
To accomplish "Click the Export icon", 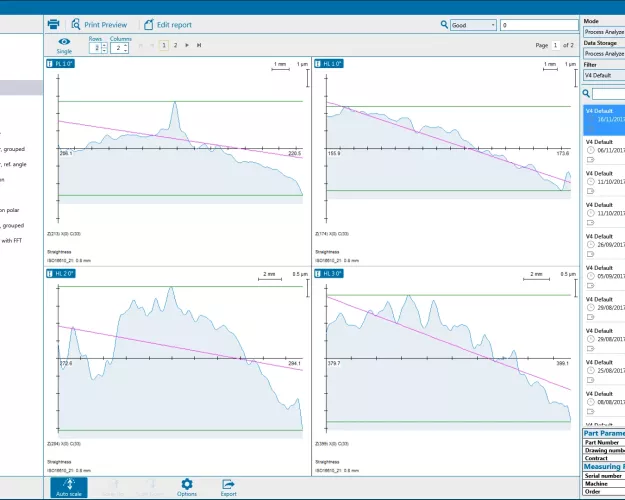I will pos(229,487).
